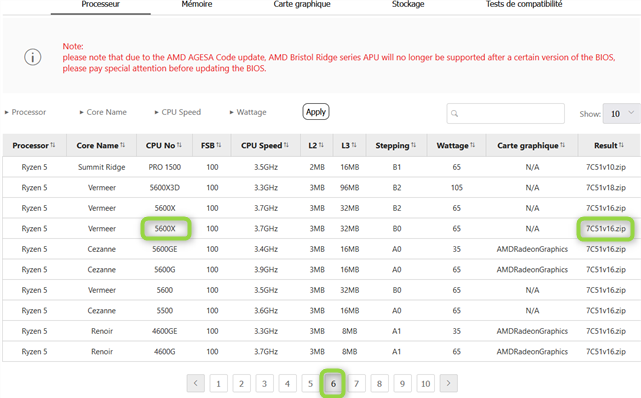Image resolution: width=641 pixels, height=398 pixels.
Task: Click the 105 wattage value
Action: click(457, 188)
